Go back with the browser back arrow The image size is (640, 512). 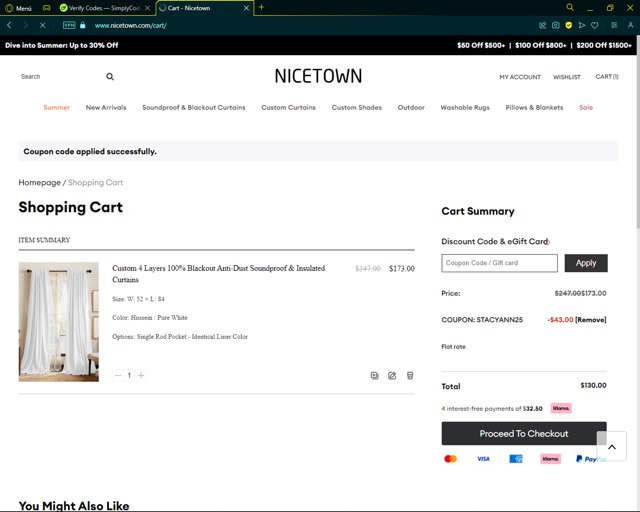pos(9,25)
